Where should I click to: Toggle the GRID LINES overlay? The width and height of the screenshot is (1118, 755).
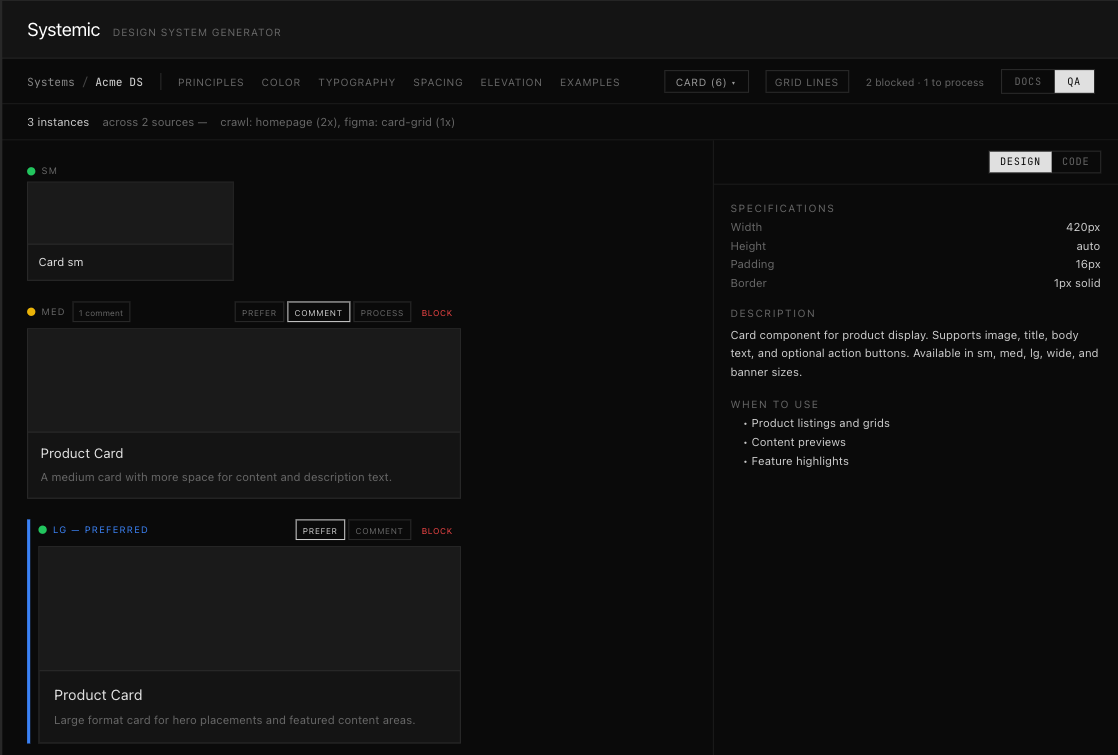[806, 82]
